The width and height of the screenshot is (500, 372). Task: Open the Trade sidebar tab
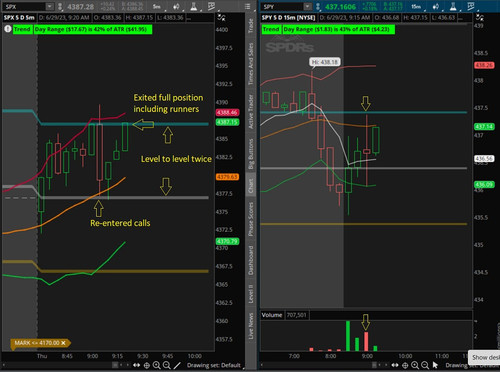tap(250, 26)
